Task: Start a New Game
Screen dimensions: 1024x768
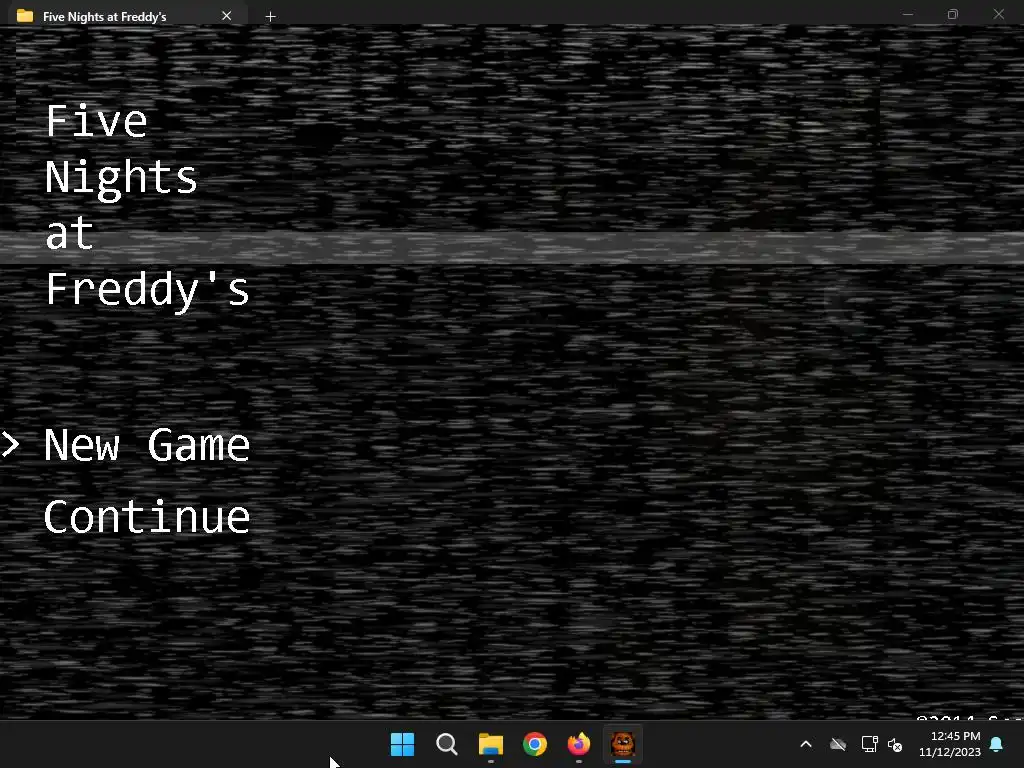Action: click(147, 445)
